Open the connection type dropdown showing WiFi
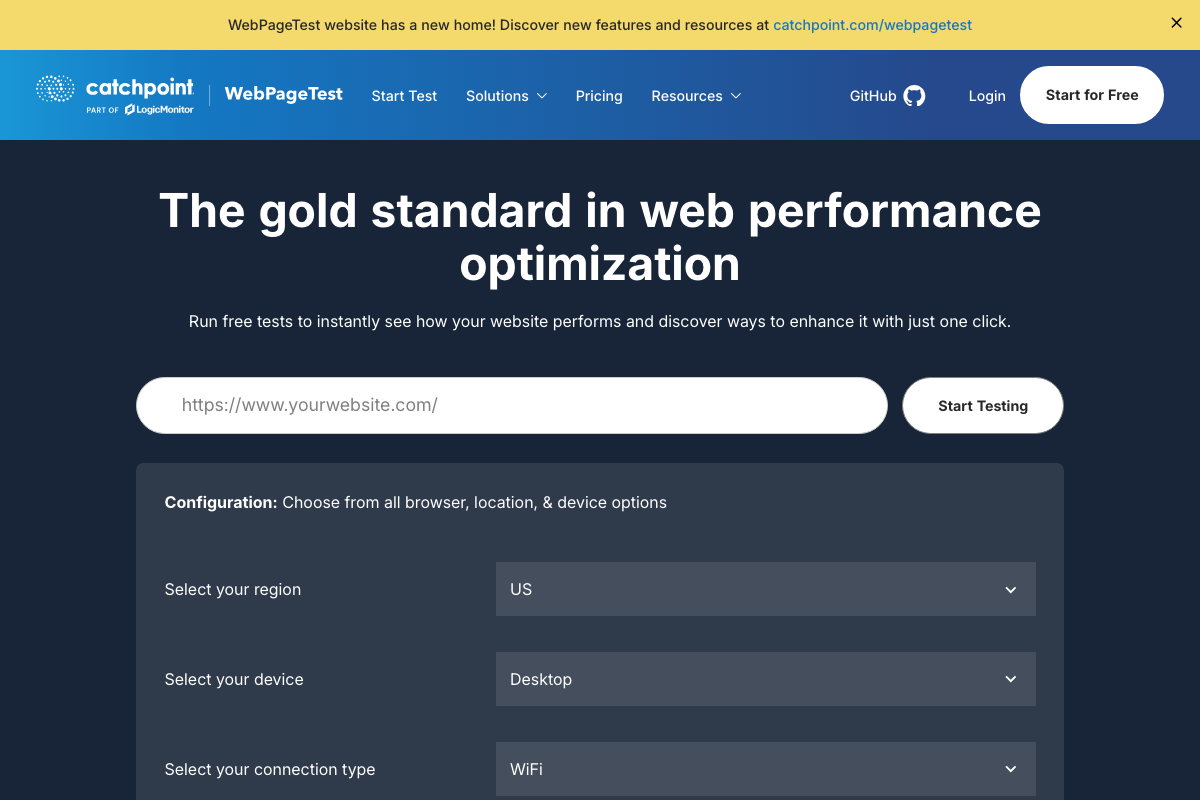The image size is (1200, 800). 766,769
